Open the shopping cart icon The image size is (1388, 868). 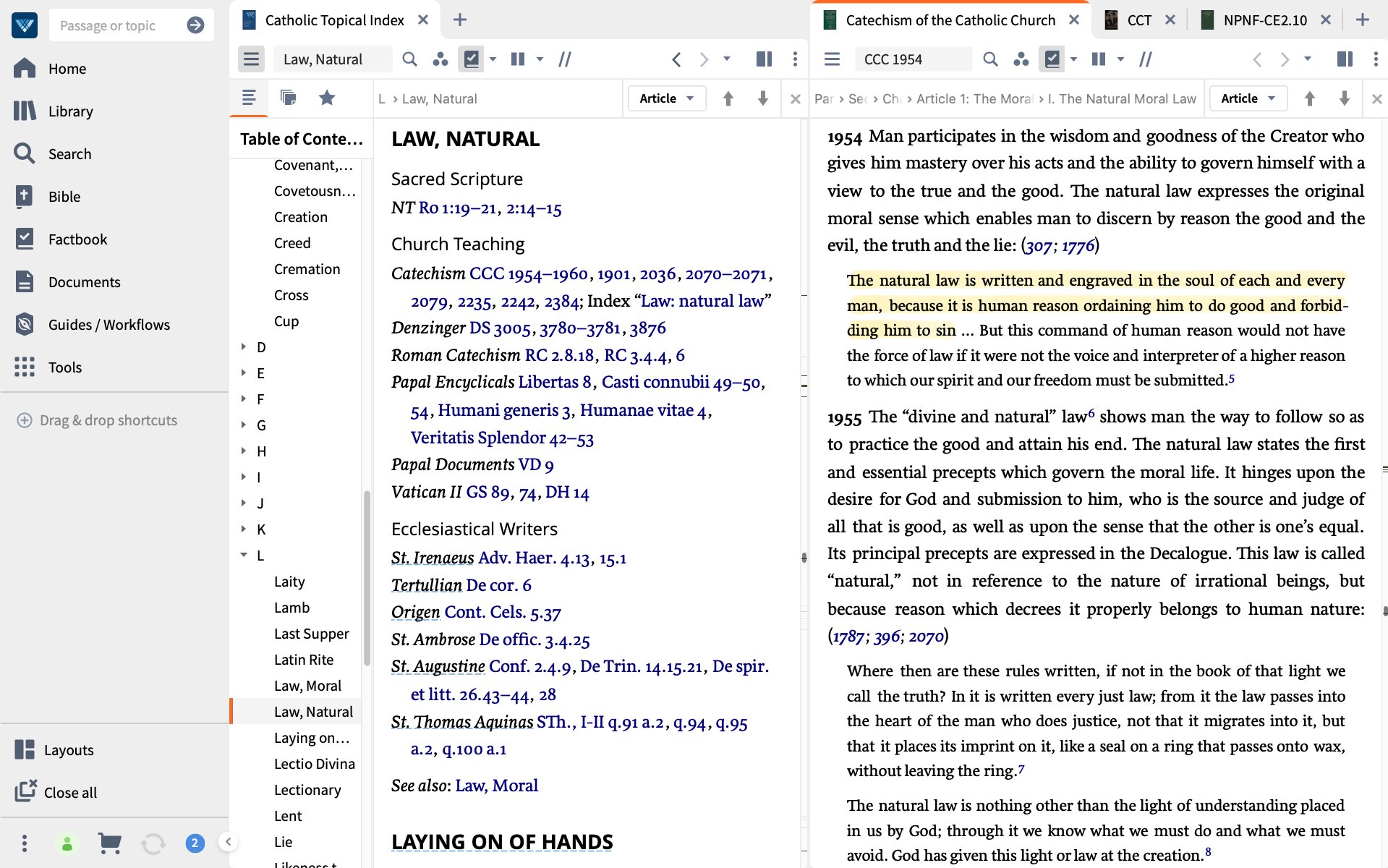click(110, 843)
